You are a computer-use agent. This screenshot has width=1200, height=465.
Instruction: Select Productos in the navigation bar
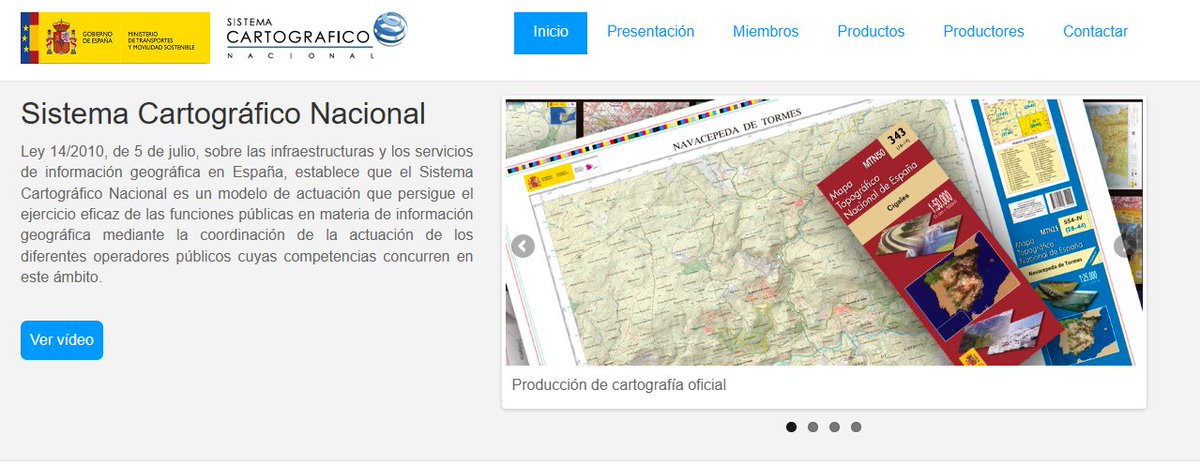871,32
